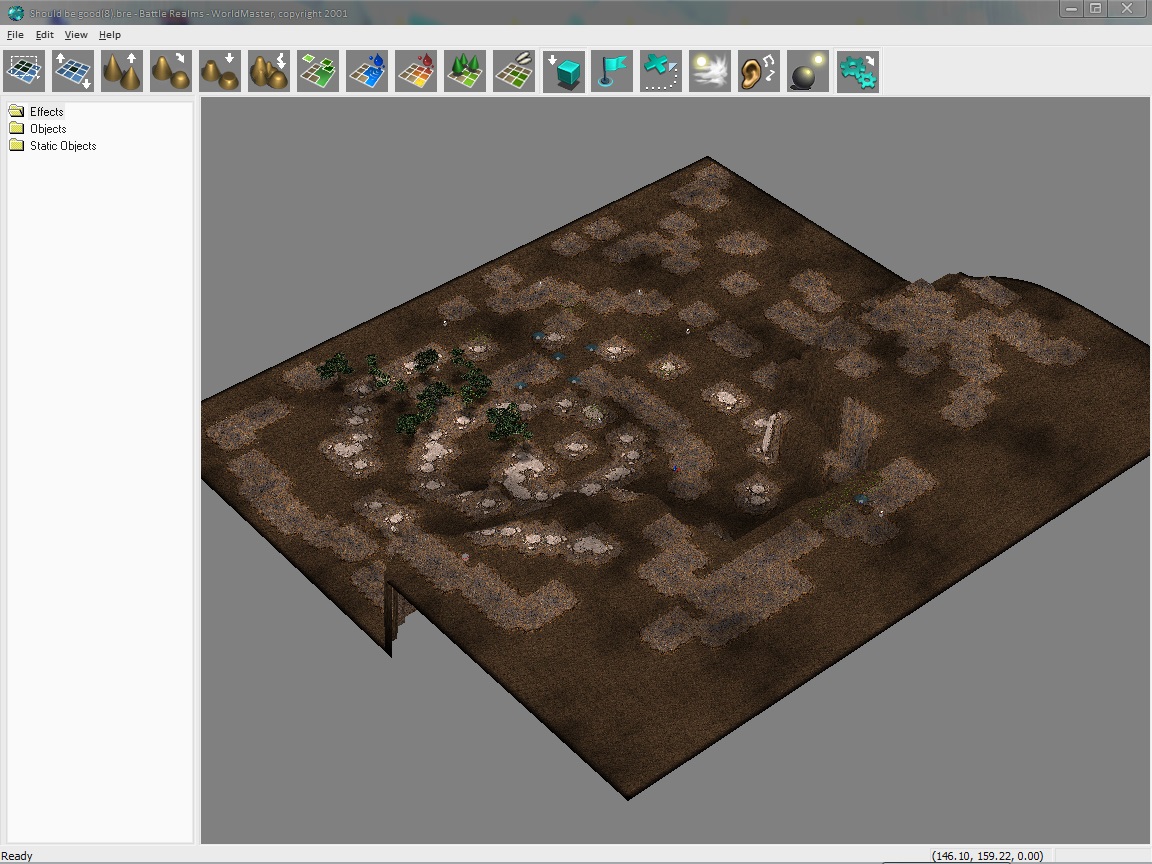Screen dimensions: 1152x864
Task: Select the teal flag marker tool
Action: [612, 71]
